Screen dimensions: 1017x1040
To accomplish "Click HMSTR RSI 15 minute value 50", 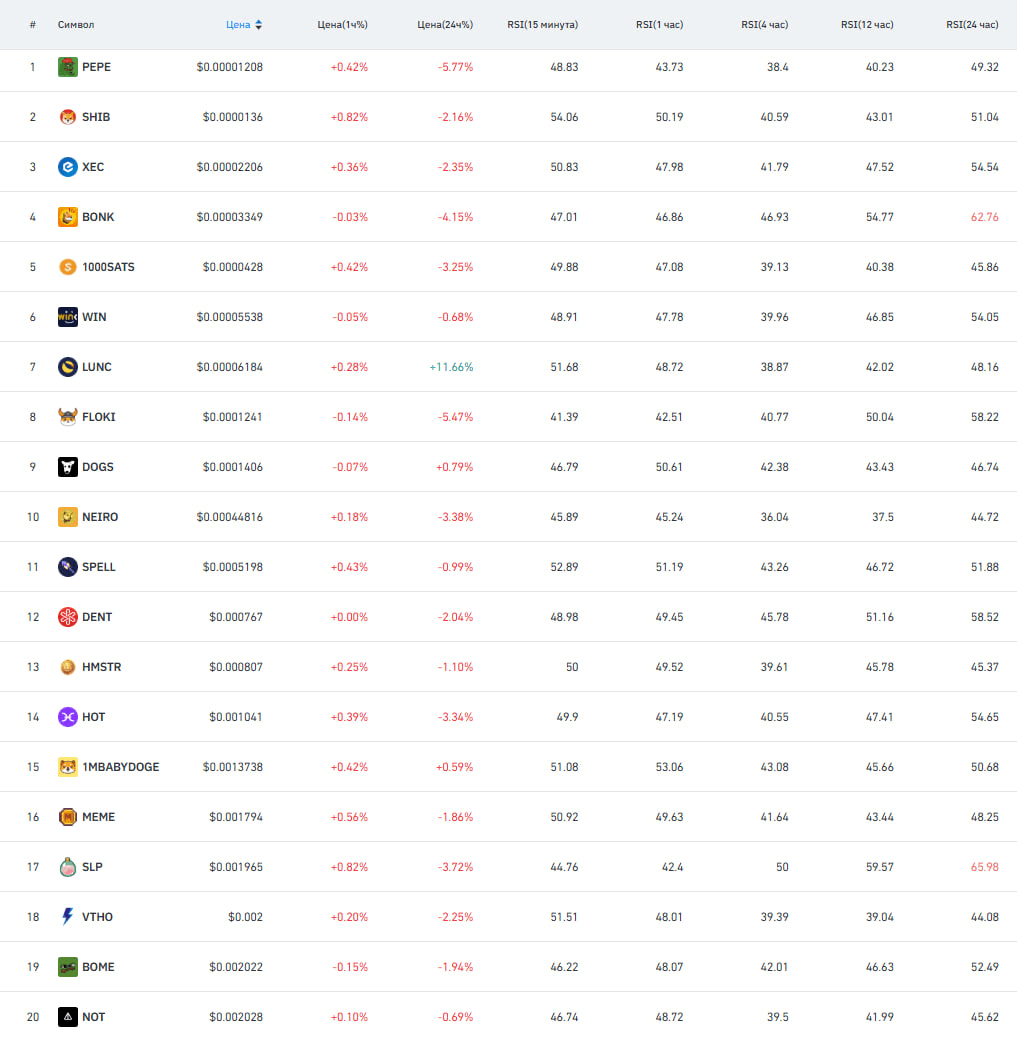I will click(x=572, y=667).
